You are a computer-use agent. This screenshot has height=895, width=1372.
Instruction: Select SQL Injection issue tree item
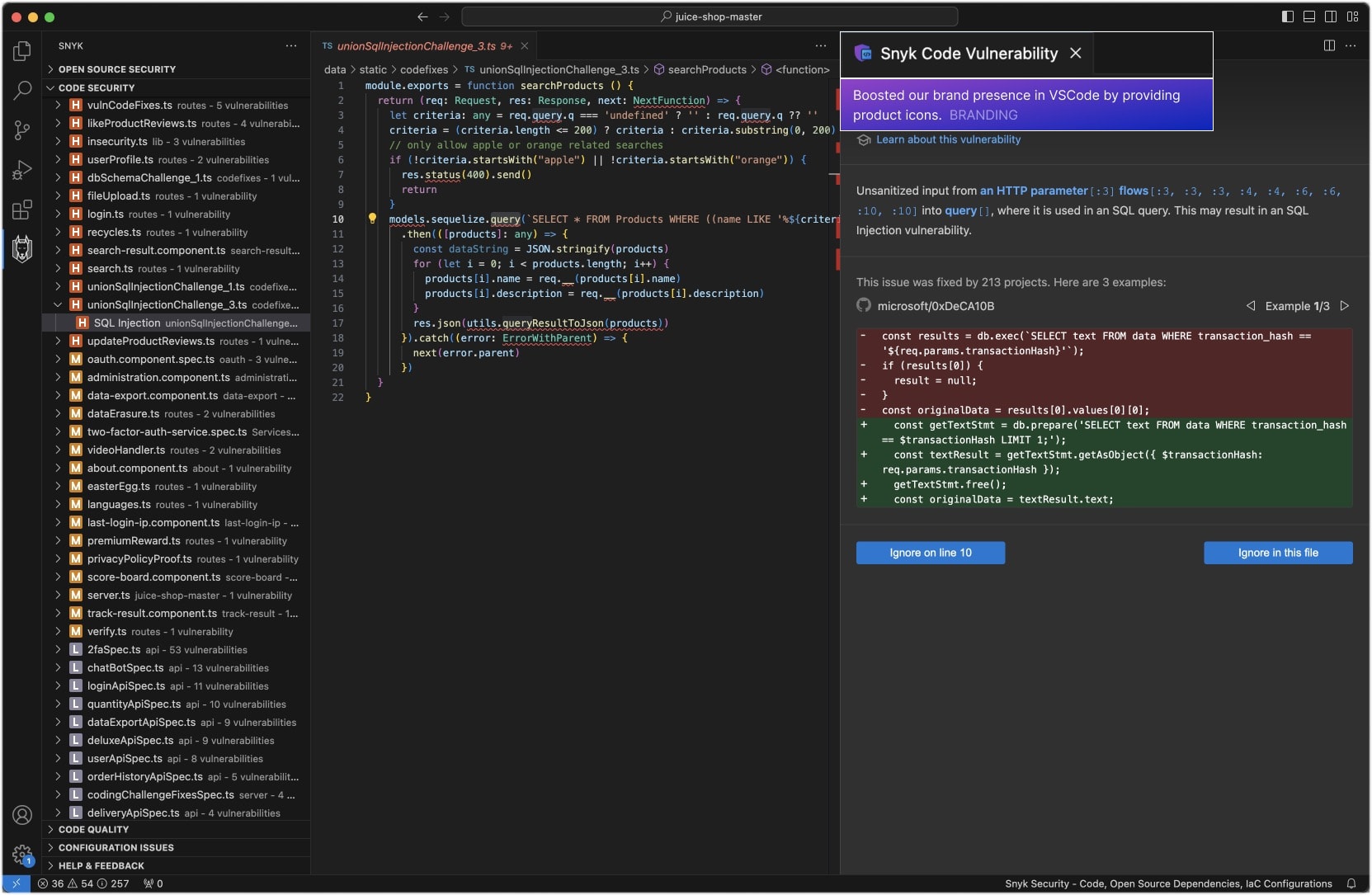point(177,323)
